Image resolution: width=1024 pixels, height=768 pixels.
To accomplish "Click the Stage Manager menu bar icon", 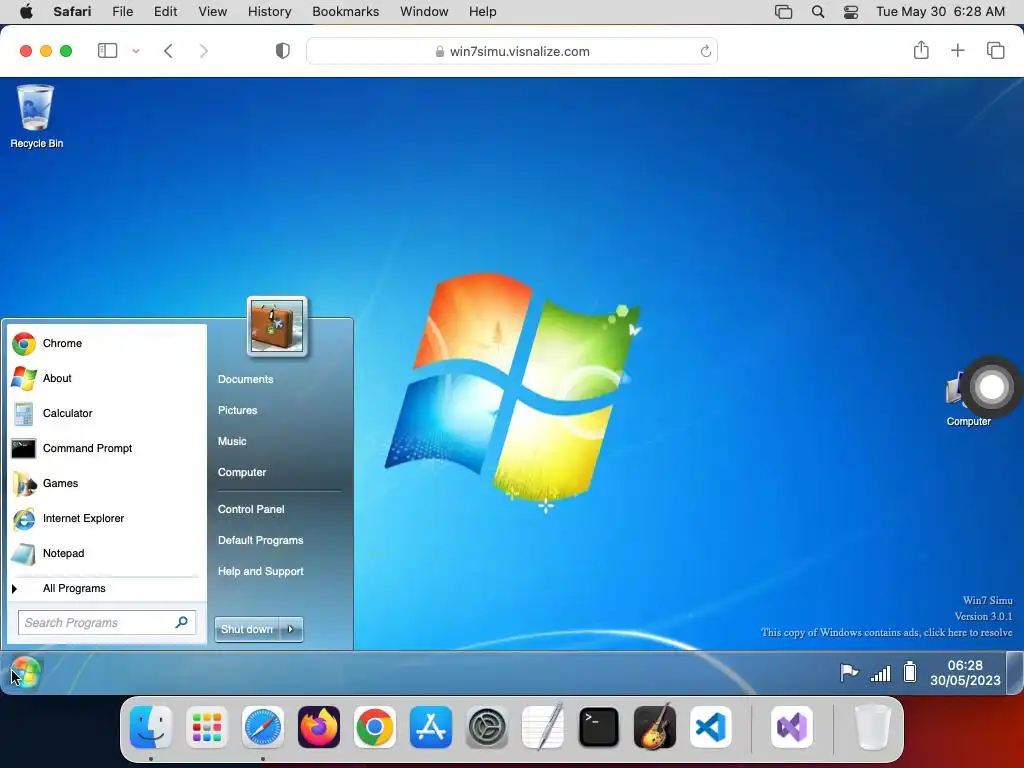I will pos(783,12).
